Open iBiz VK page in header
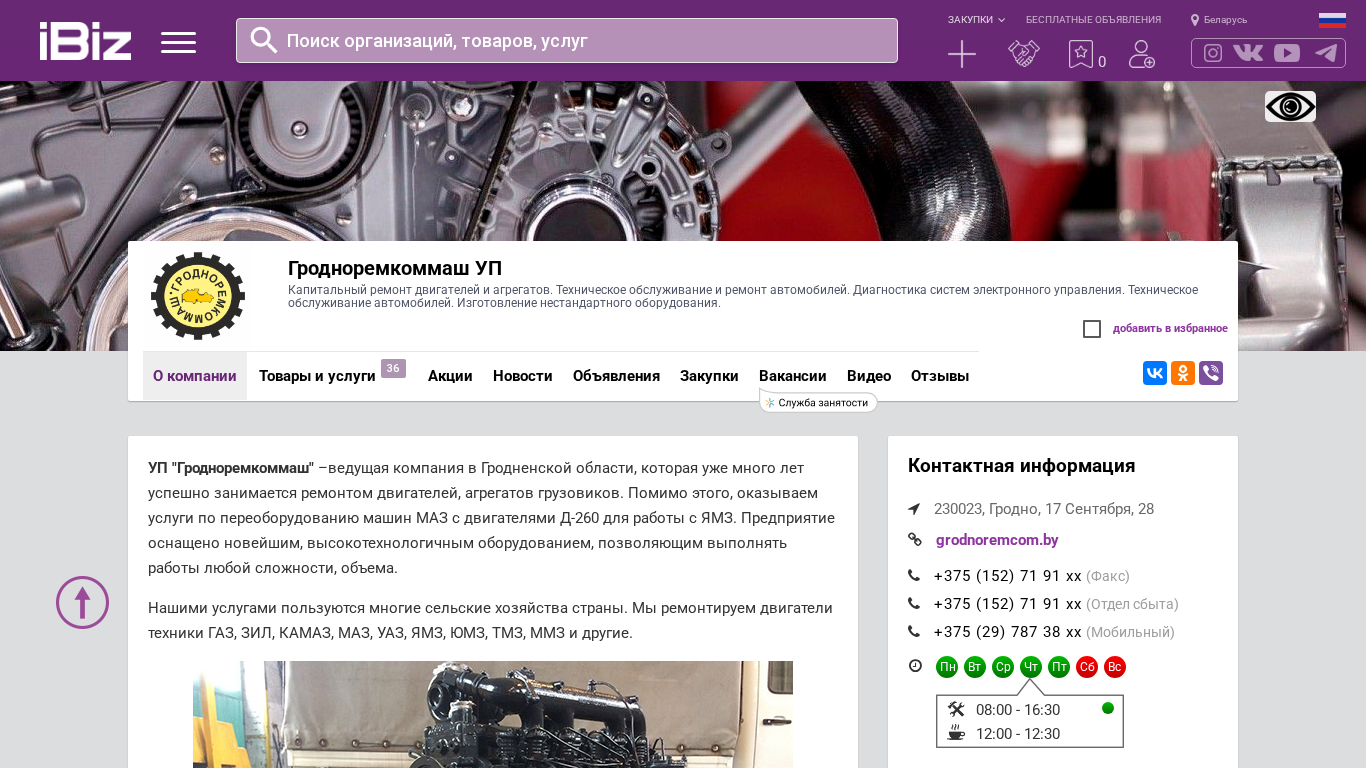1366x768 pixels. coord(1248,53)
